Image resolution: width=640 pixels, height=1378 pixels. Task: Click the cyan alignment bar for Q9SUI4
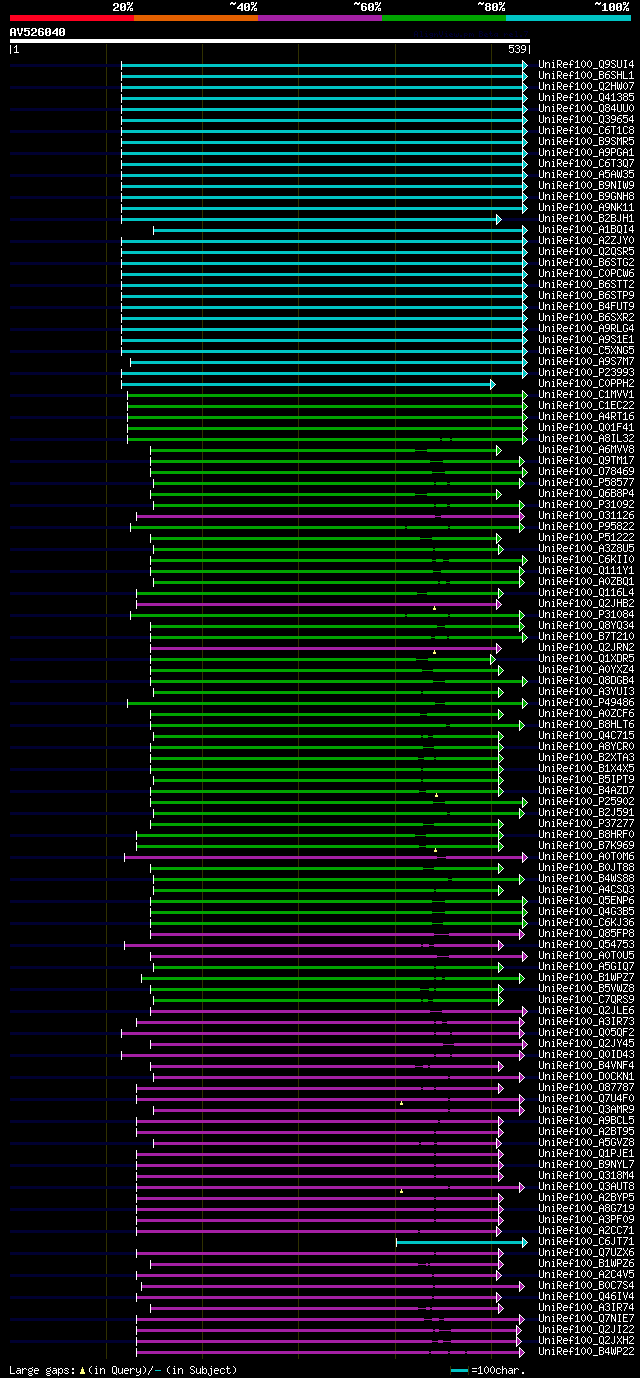324,65
